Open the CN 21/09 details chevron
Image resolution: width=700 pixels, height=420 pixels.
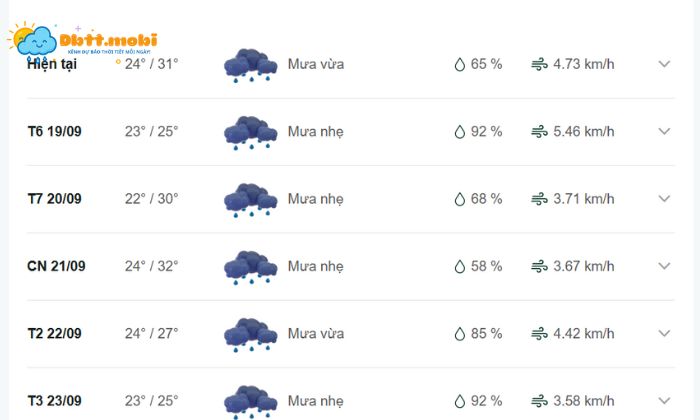664,266
